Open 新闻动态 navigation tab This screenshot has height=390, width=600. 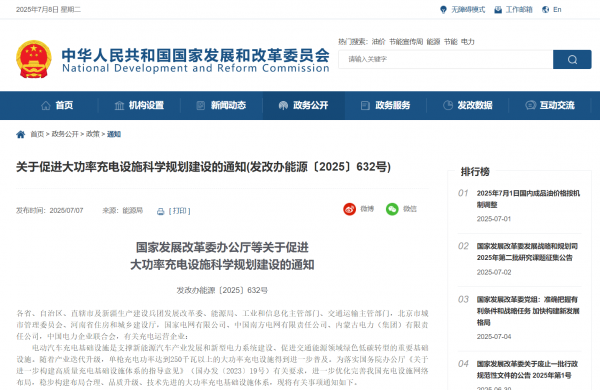click(x=228, y=105)
